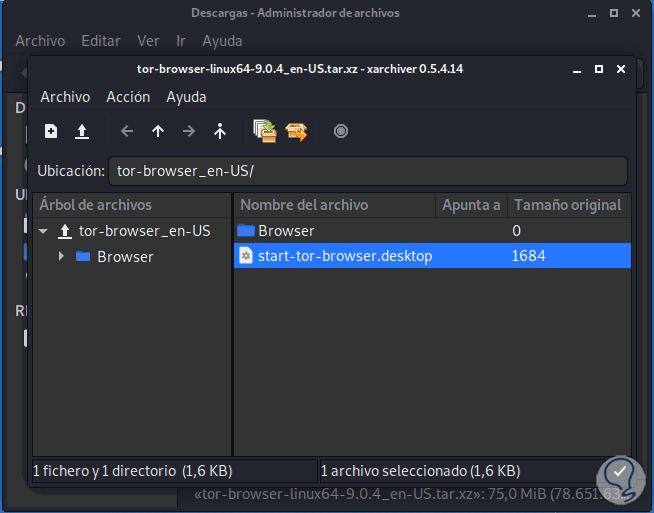Click the new archive toolbar icon

[51, 131]
